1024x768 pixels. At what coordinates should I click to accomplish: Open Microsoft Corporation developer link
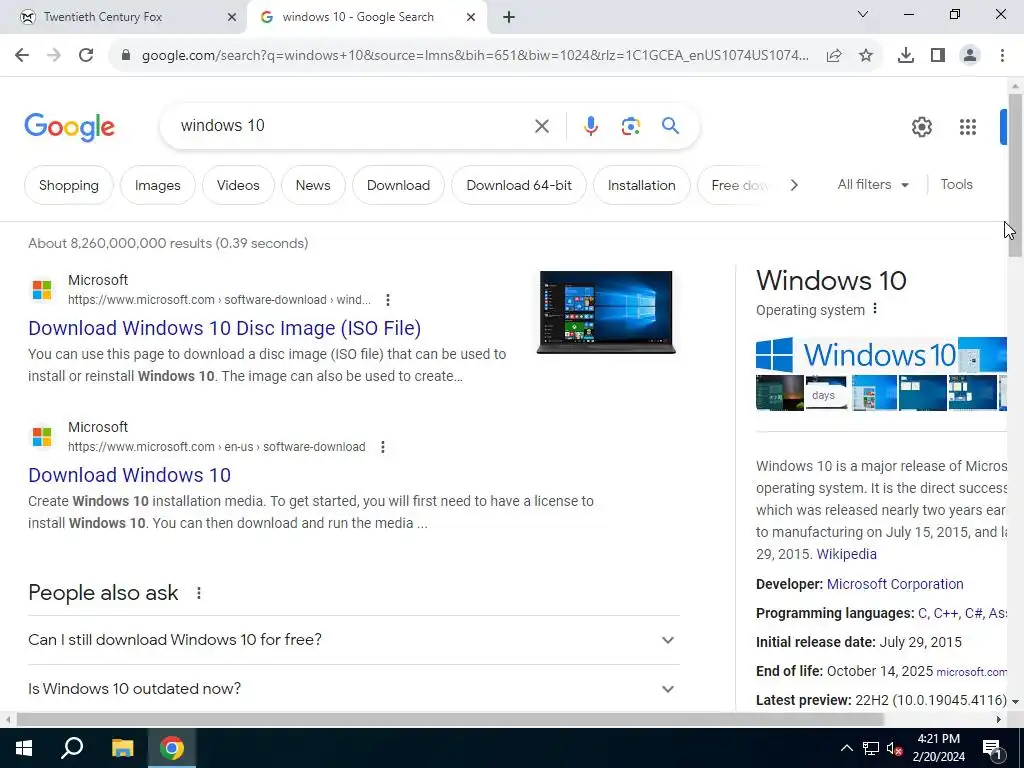click(895, 584)
